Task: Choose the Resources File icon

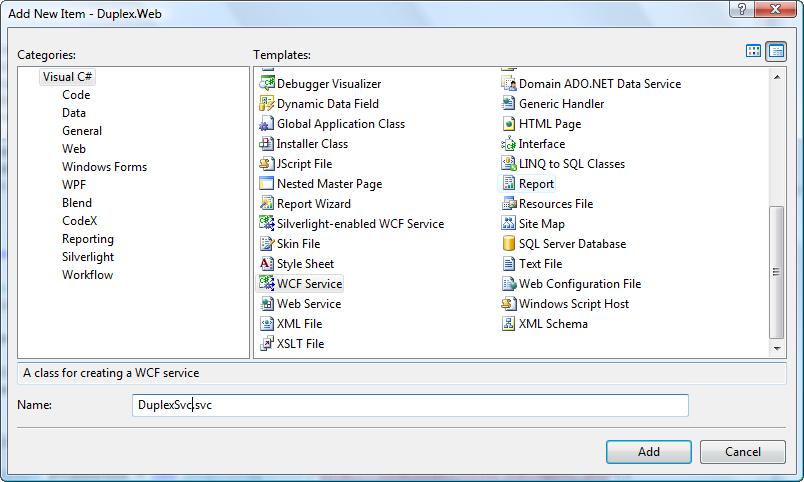Action: click(508, 203)
